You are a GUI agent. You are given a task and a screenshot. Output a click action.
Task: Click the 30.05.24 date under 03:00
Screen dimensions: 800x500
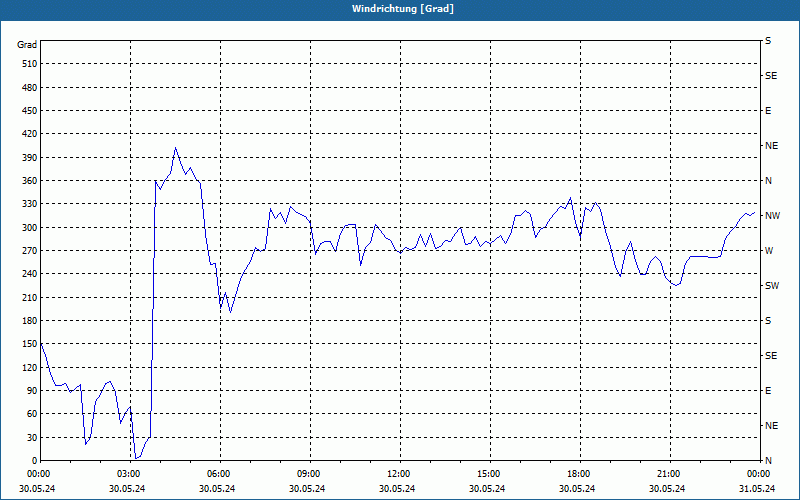(127, 488)
